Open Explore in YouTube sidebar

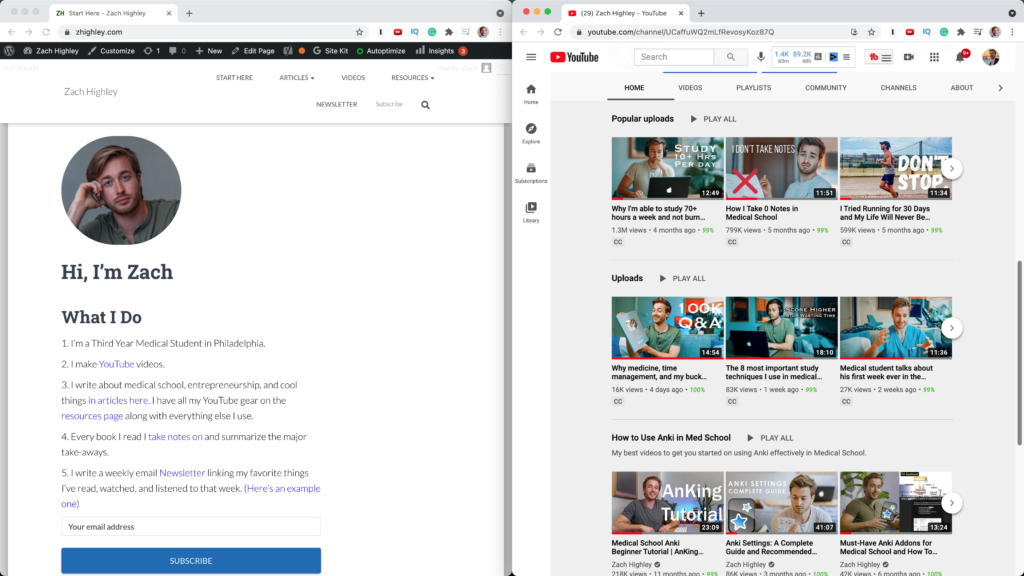(531, 133)
